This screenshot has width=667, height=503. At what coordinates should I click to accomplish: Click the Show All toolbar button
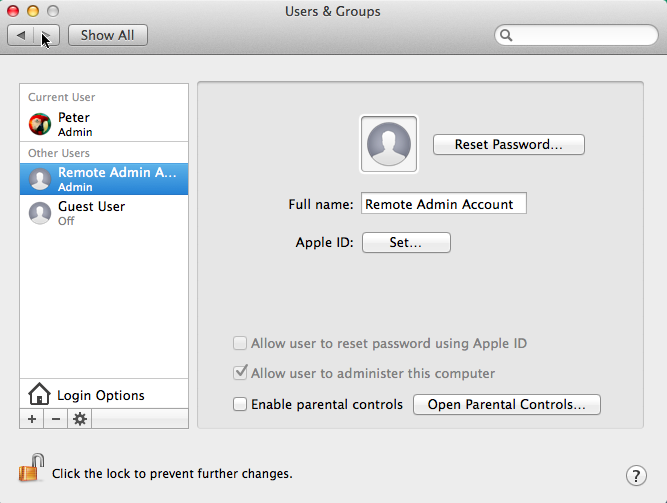(x=107, y=35)
